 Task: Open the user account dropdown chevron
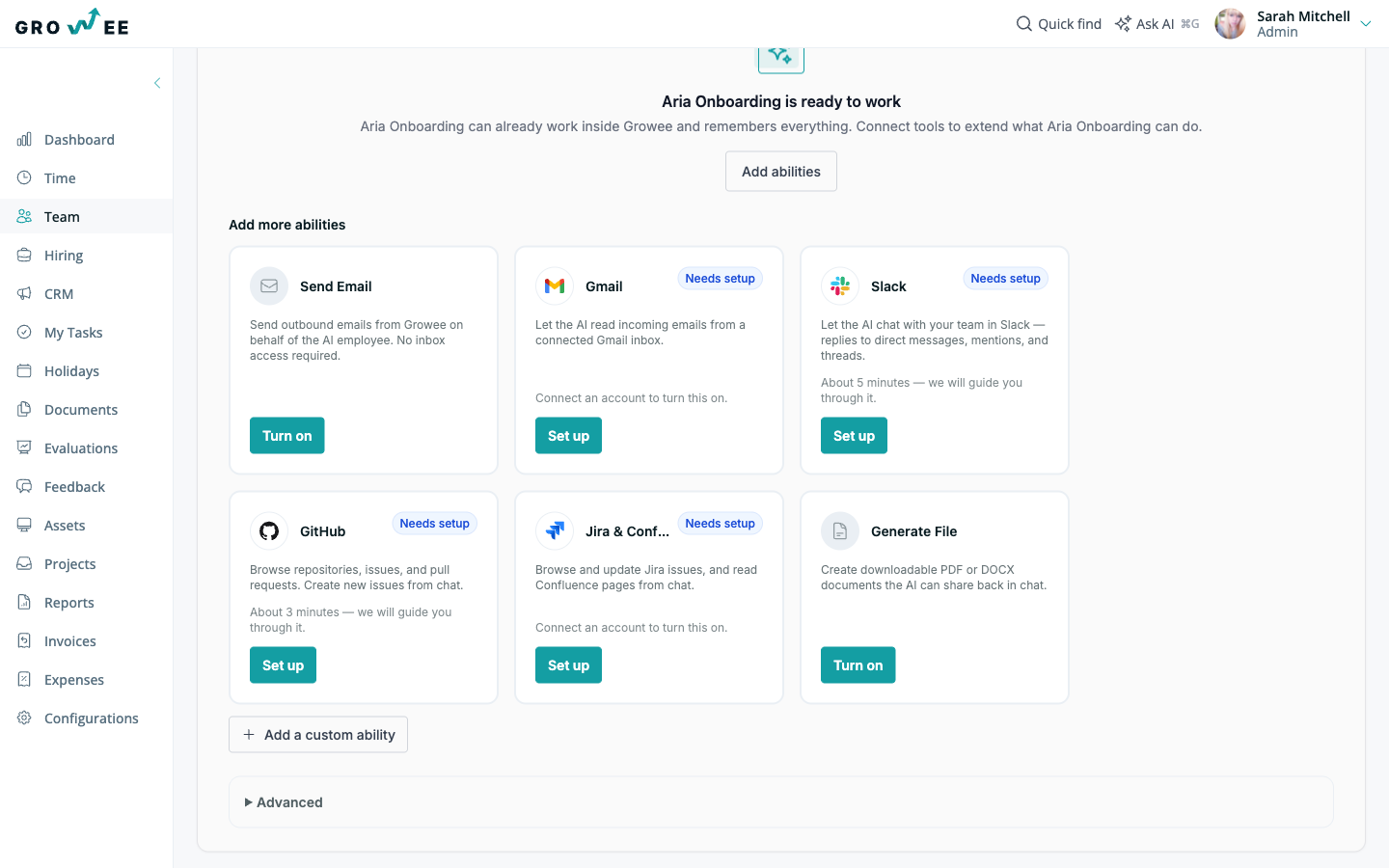point(1366,24)
